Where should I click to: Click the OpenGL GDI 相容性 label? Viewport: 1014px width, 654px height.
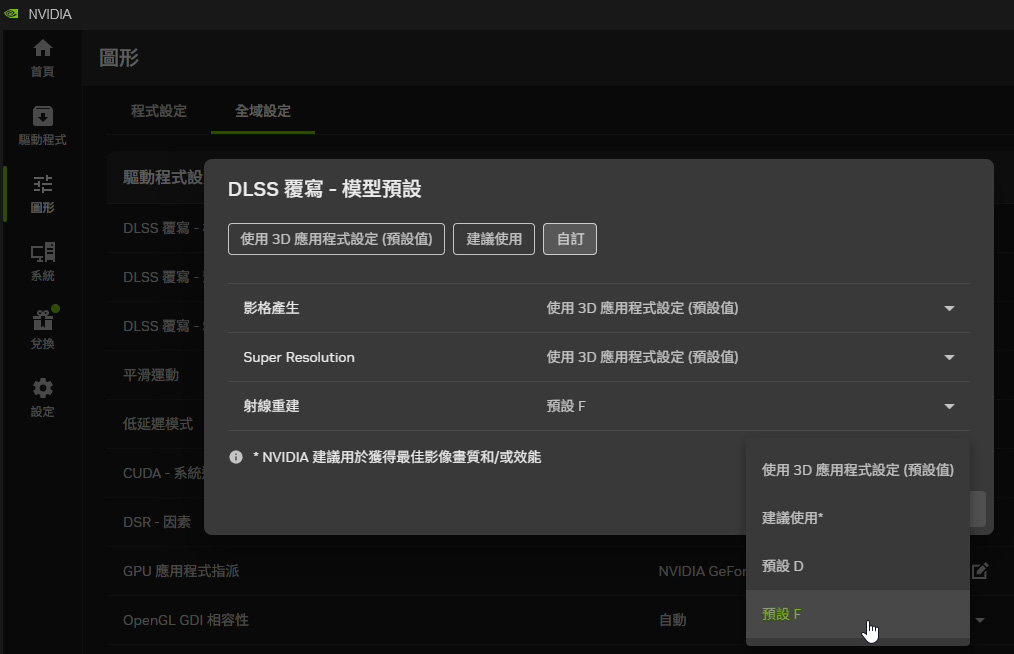(186, 620)
